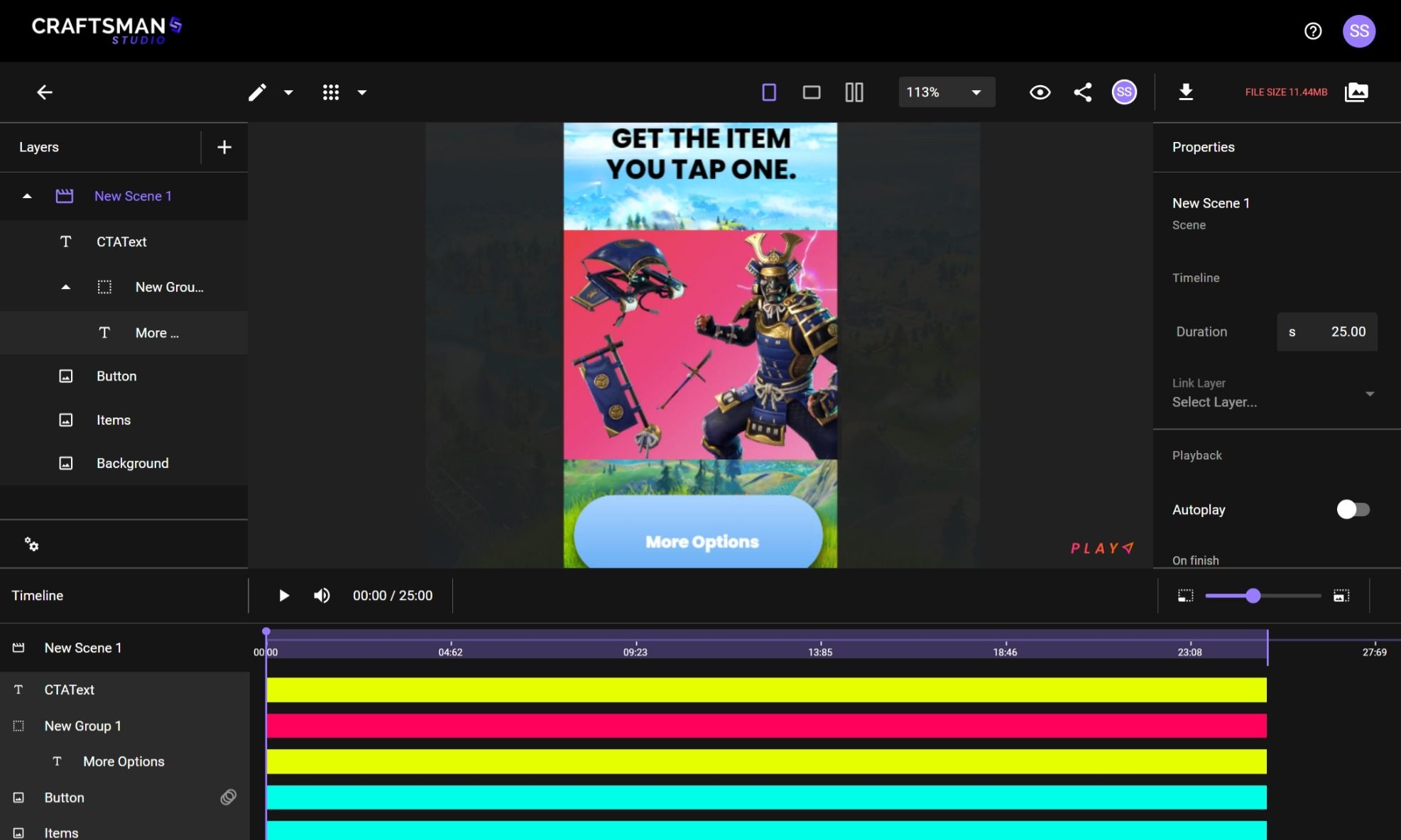1401x840 pixels.
Task: Click the share icon
Action: coord(1083,92)
